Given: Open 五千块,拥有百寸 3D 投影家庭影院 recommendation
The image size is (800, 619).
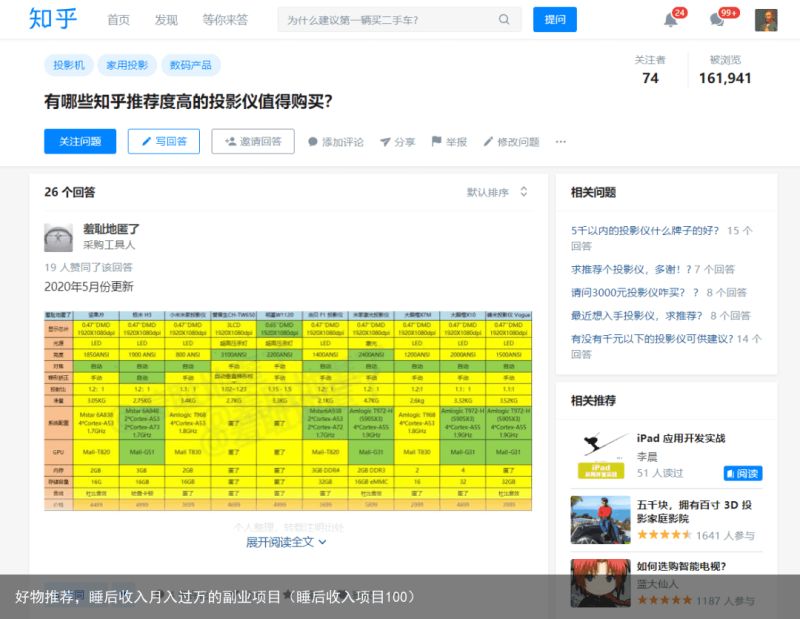Looking at the screenshot, I should coord(694,511).
